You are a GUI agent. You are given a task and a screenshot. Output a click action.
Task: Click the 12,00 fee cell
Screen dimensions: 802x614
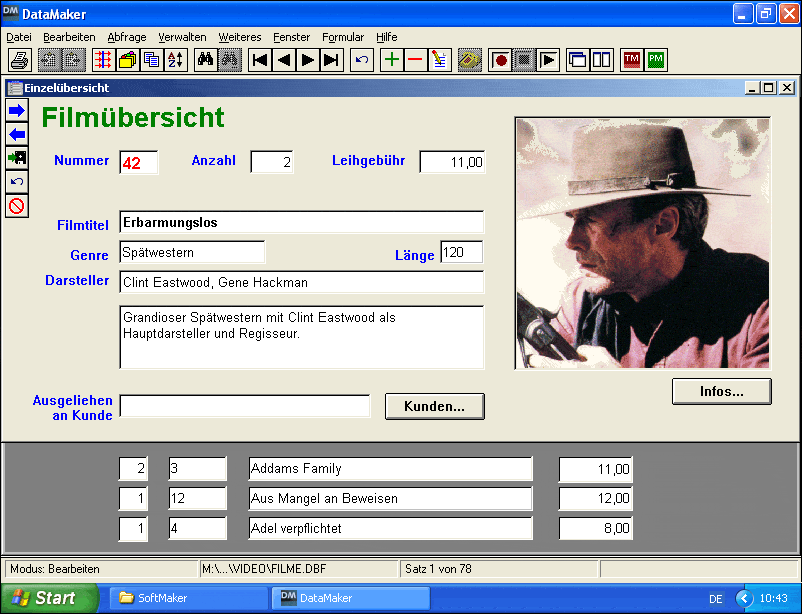click(596, 499)
